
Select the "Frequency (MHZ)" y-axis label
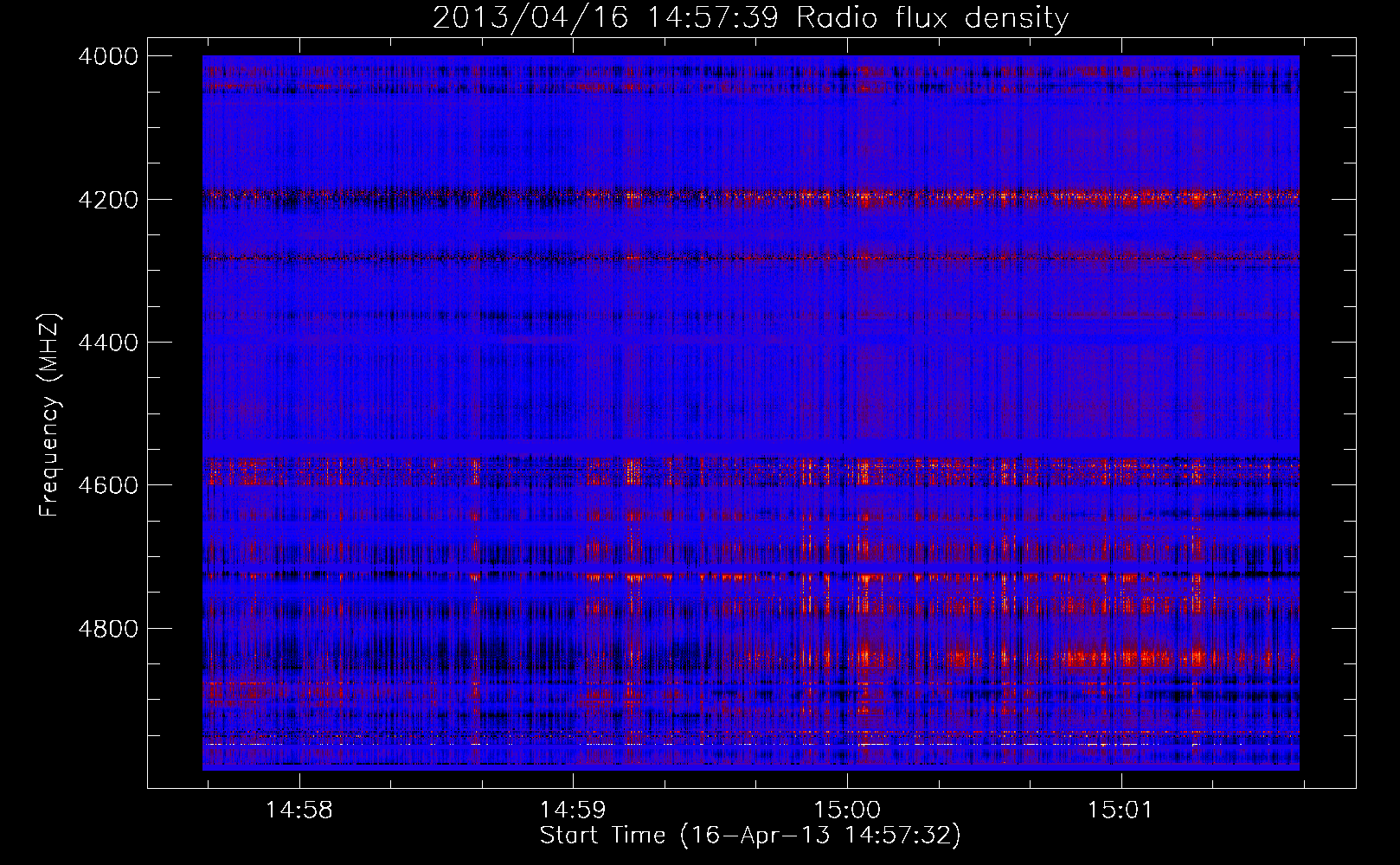(50, 415)
